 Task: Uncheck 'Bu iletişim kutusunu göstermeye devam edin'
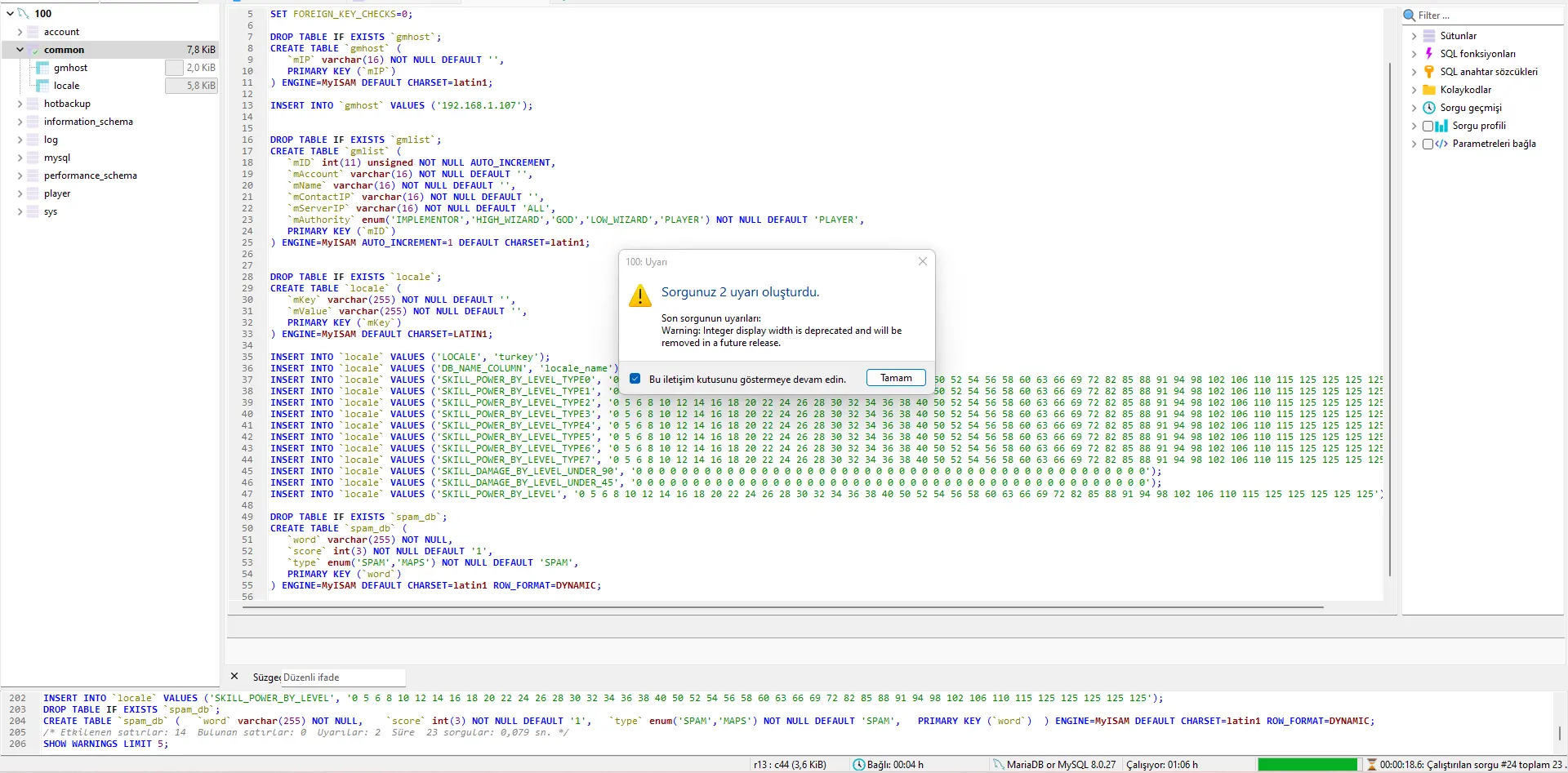pyautogui.click(x=635, y=379)
